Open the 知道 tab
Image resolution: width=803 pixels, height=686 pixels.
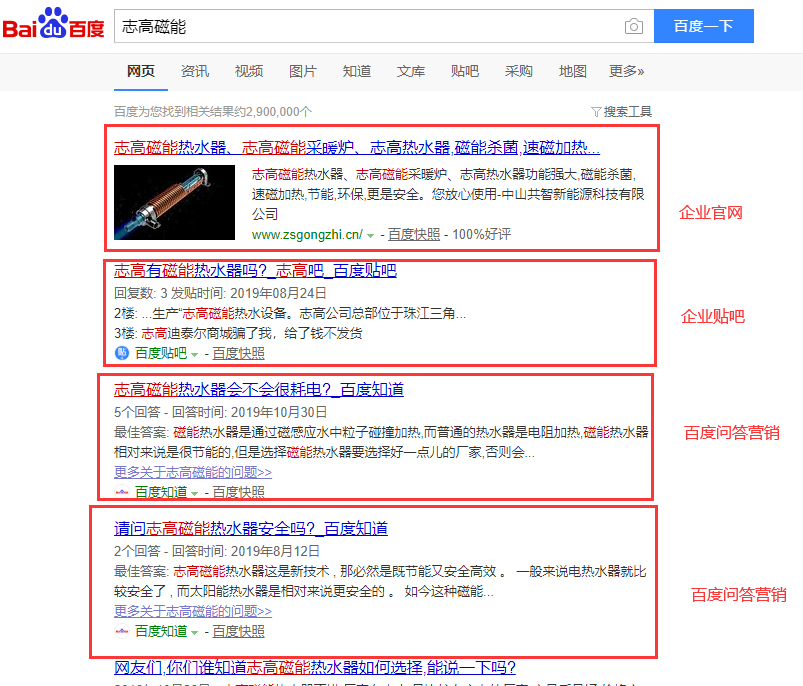357,71
